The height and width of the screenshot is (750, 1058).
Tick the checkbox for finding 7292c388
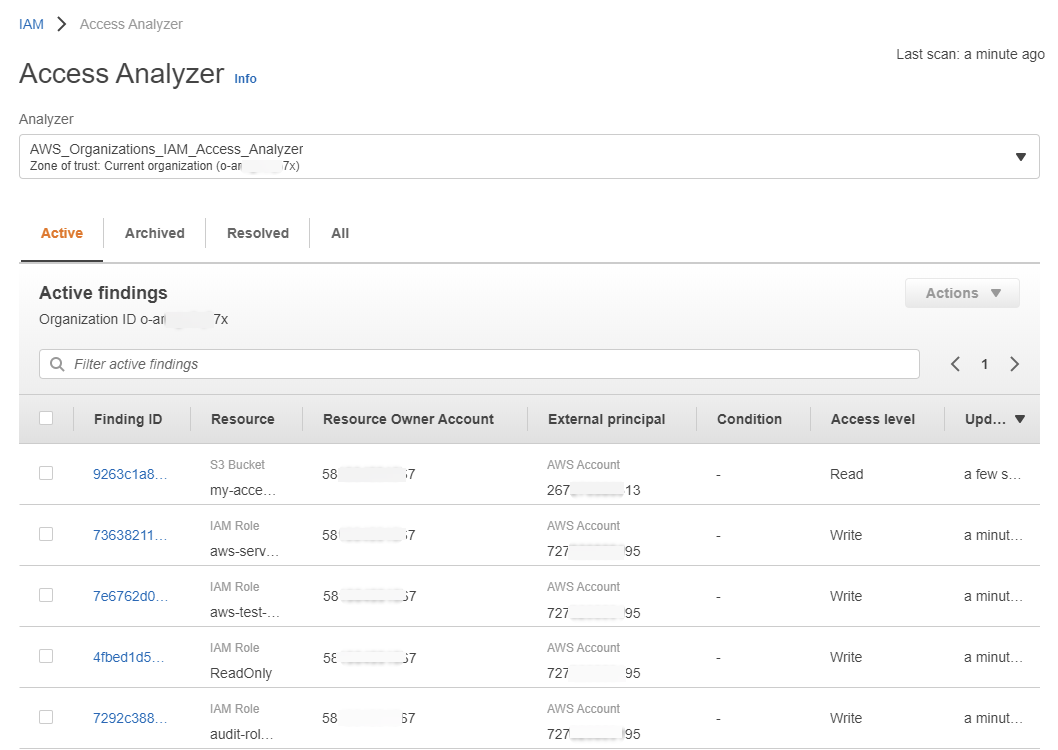46,717
